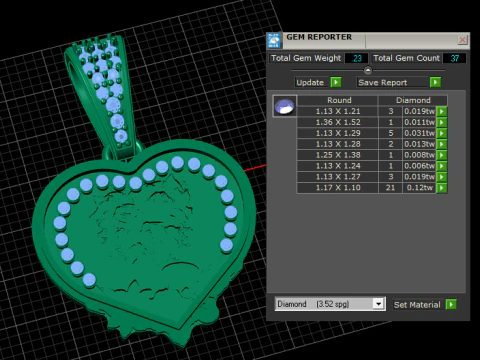Click the Total Gem Weight label

click(306, 58)
